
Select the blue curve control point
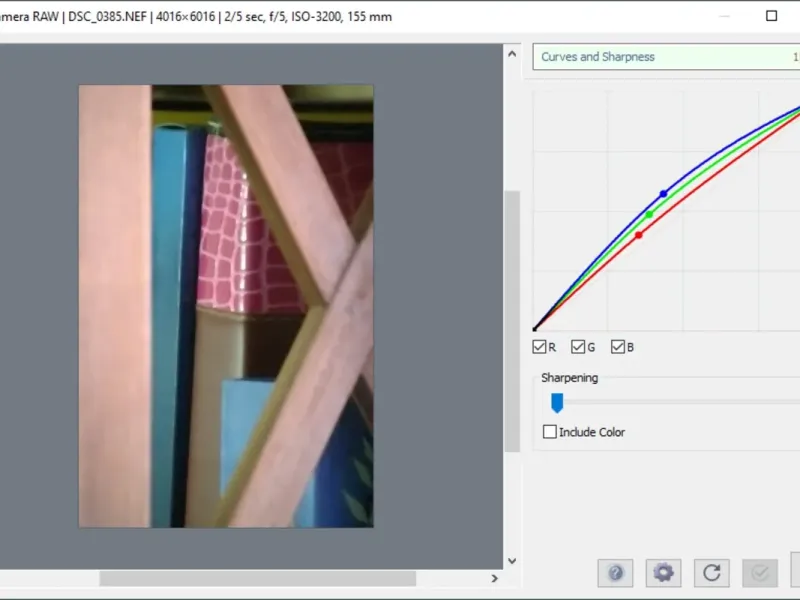(x=663, y=194)
